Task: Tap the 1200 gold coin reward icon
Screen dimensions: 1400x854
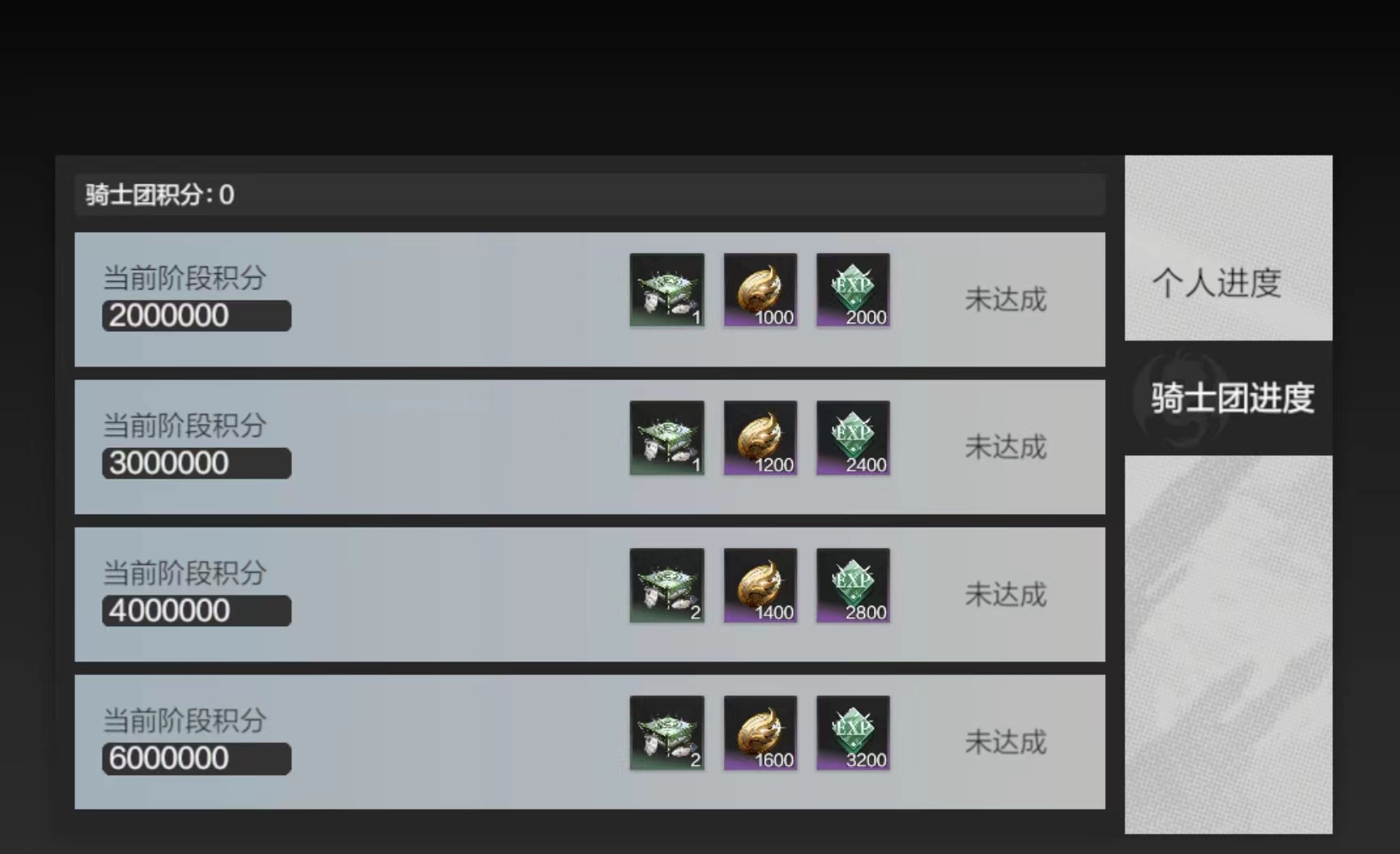Action: pyautogui.click(x=760, y=437)
